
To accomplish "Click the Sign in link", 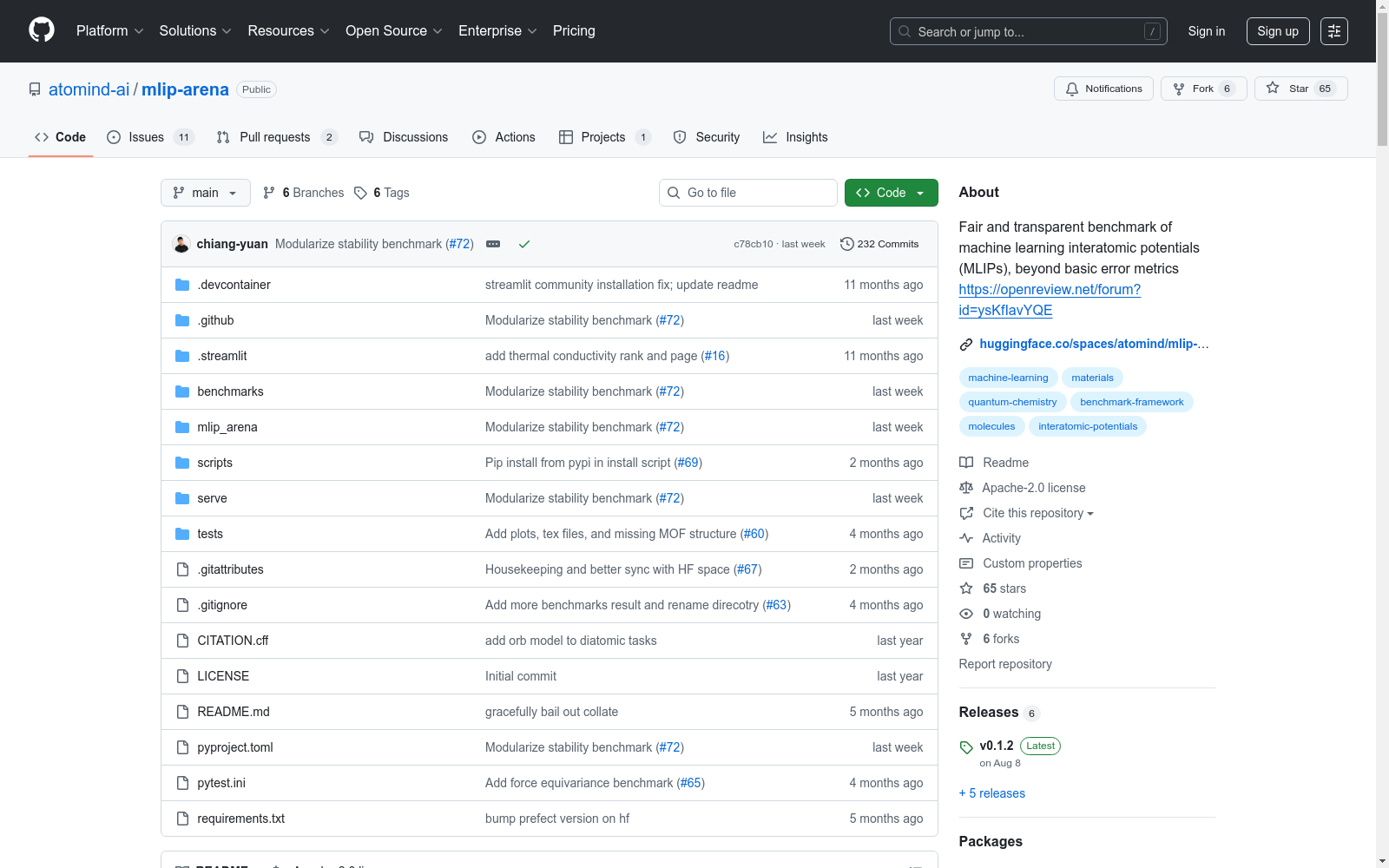I will pyautogui.click(x=1207, y=31).
